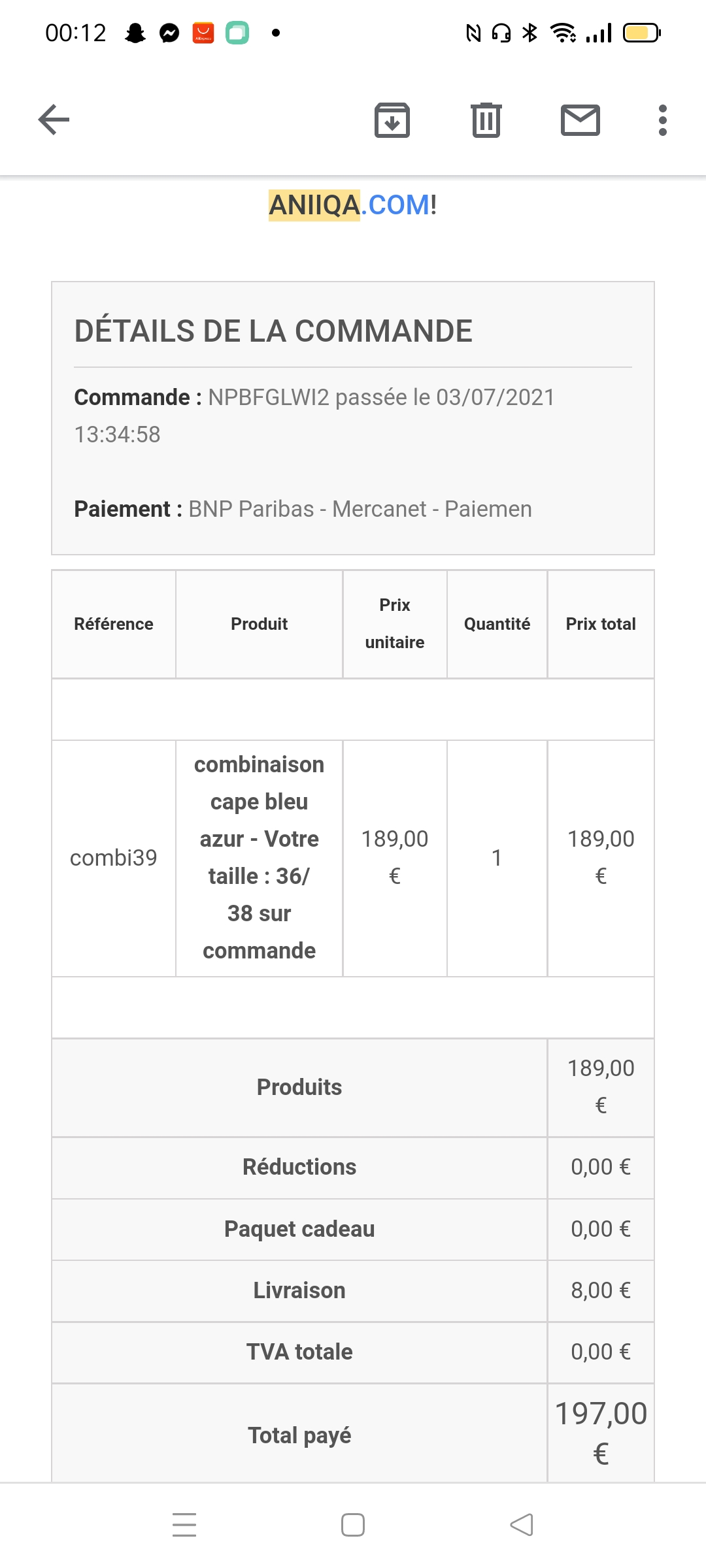Select the order number NPBFGLWI2 text
This screenshot has width=706, height=1568.
coord(269,397)
